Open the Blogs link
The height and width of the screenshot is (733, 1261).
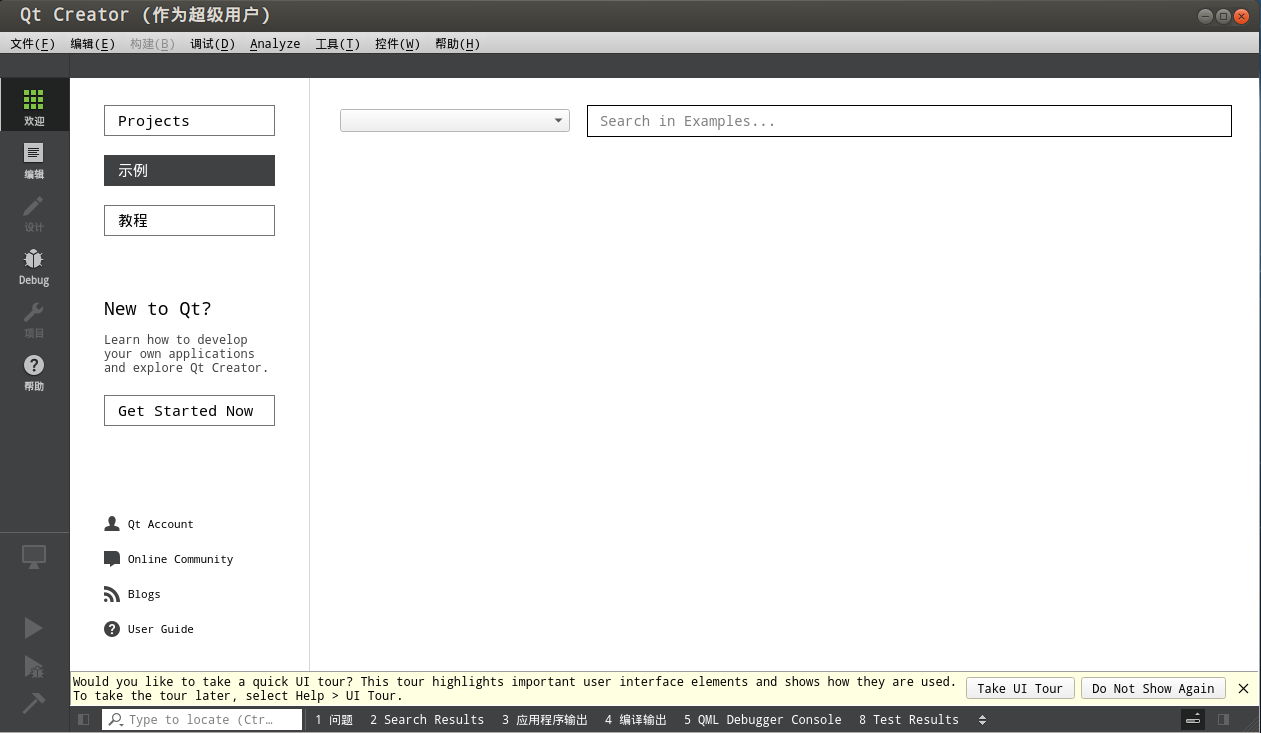tap(132, 594)
